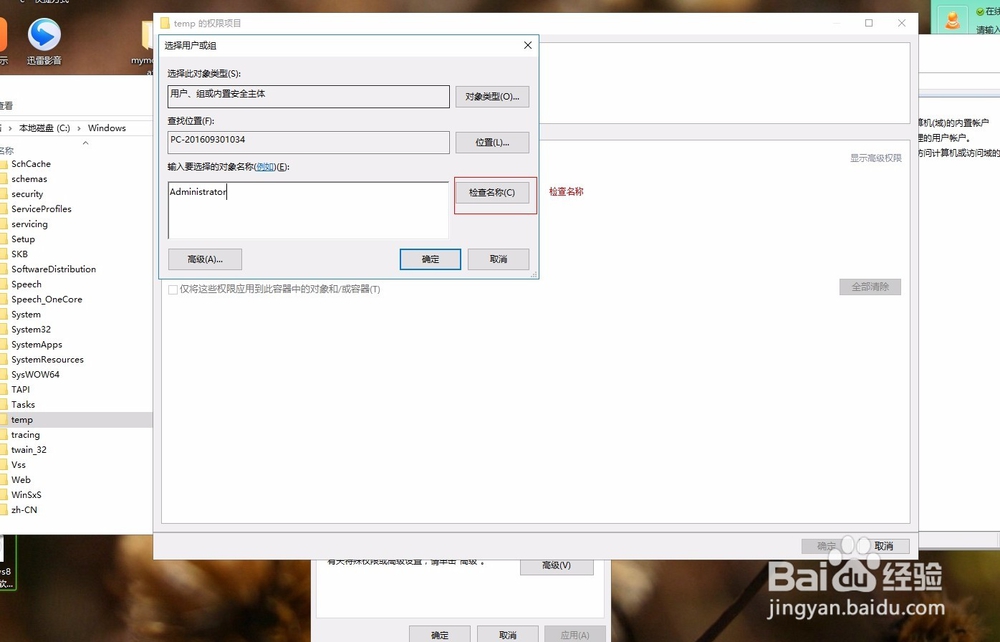
Task: Click 取消 in the Select User dialog
Action: [498, 259]
